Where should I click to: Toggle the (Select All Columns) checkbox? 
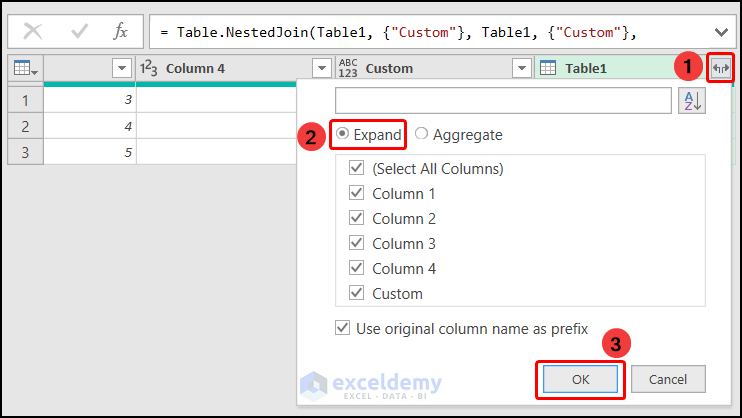pos(356,169)
